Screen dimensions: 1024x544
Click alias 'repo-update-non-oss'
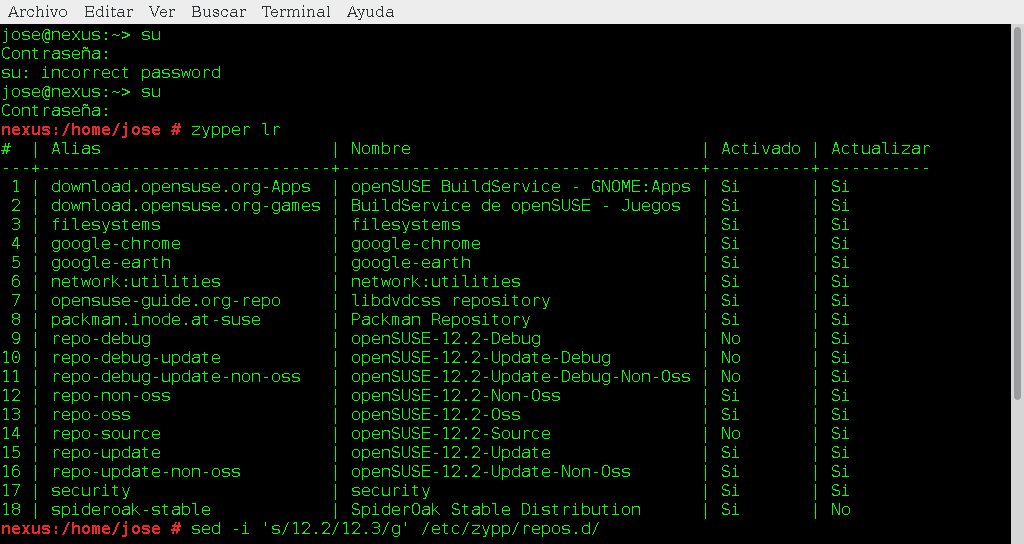click(x=146, y=471)
